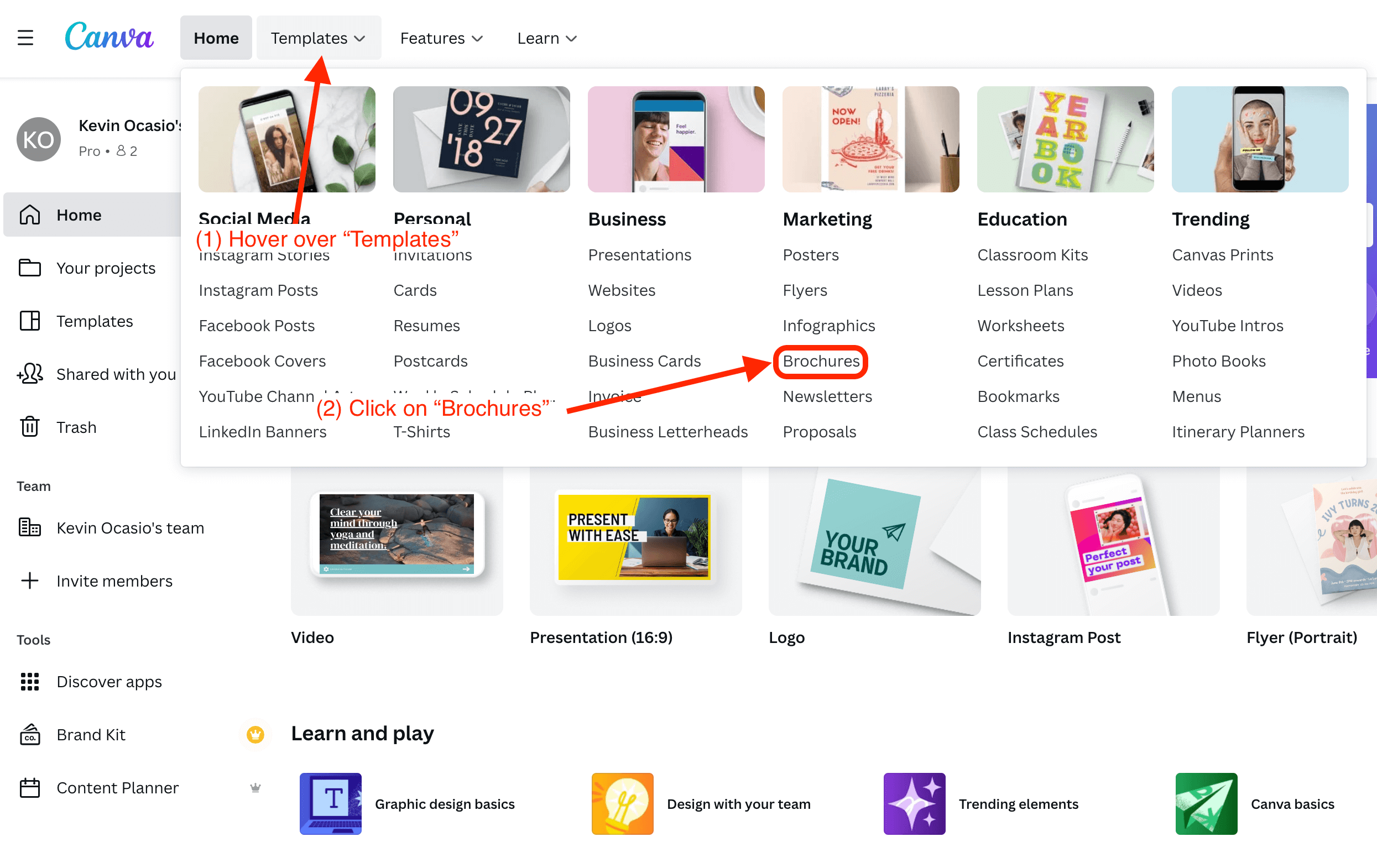This screenshot has width=1377, height=868.
Task: Open the Trash bin in sidebar
Action: (76, 427)
